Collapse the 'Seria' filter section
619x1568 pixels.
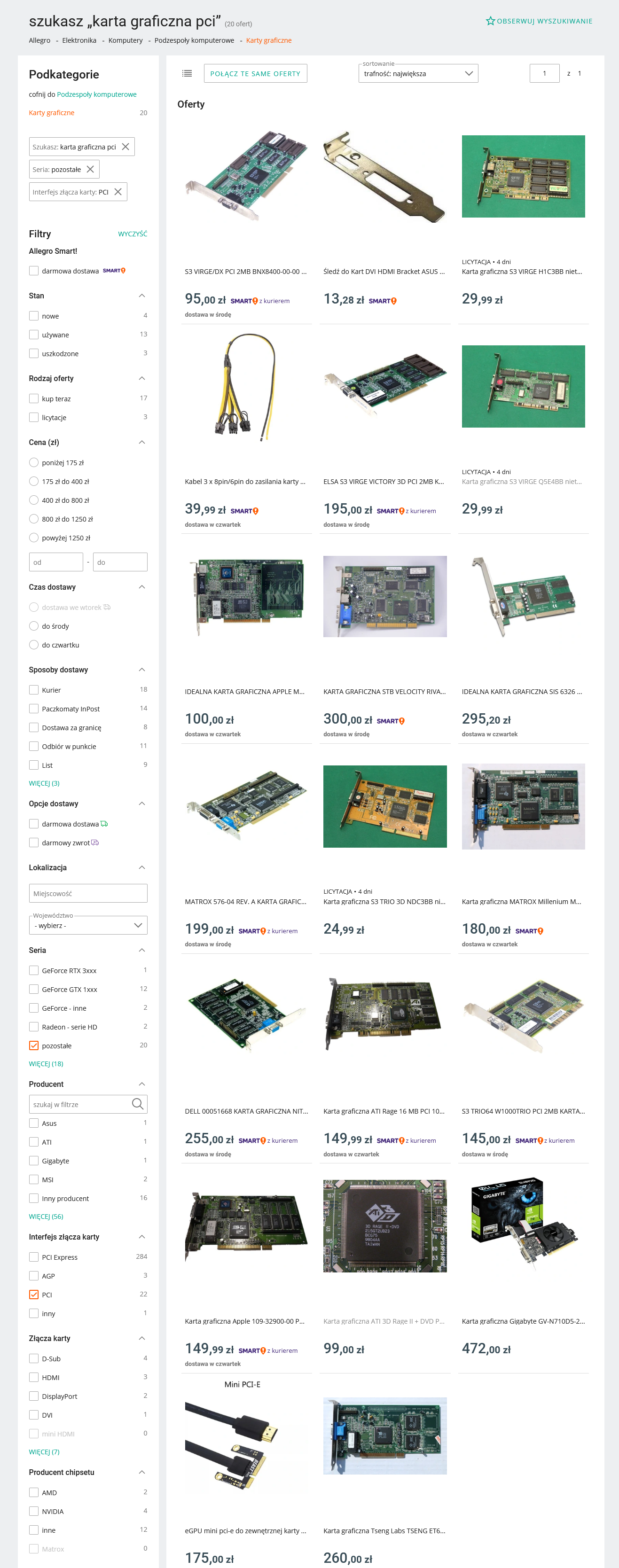(x=142, y=950)
